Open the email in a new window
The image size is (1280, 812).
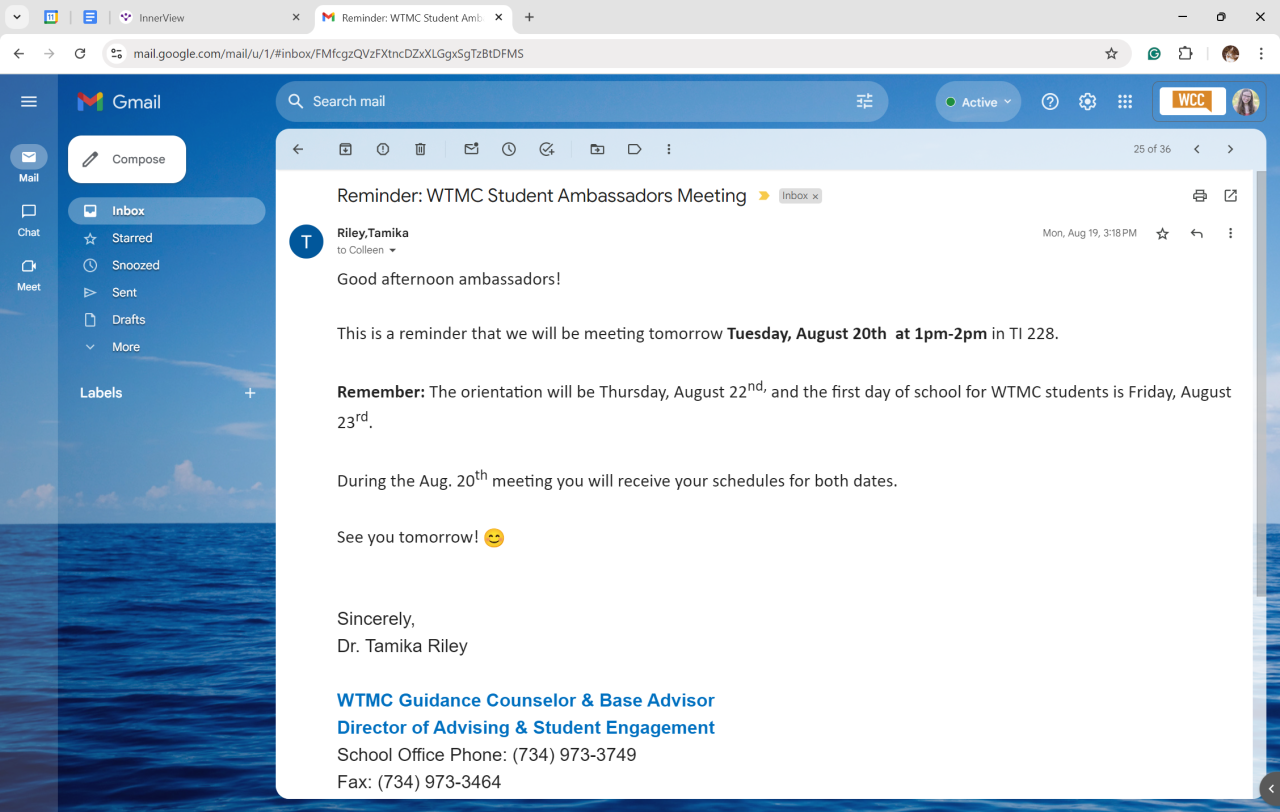(x=1230, y=196)
